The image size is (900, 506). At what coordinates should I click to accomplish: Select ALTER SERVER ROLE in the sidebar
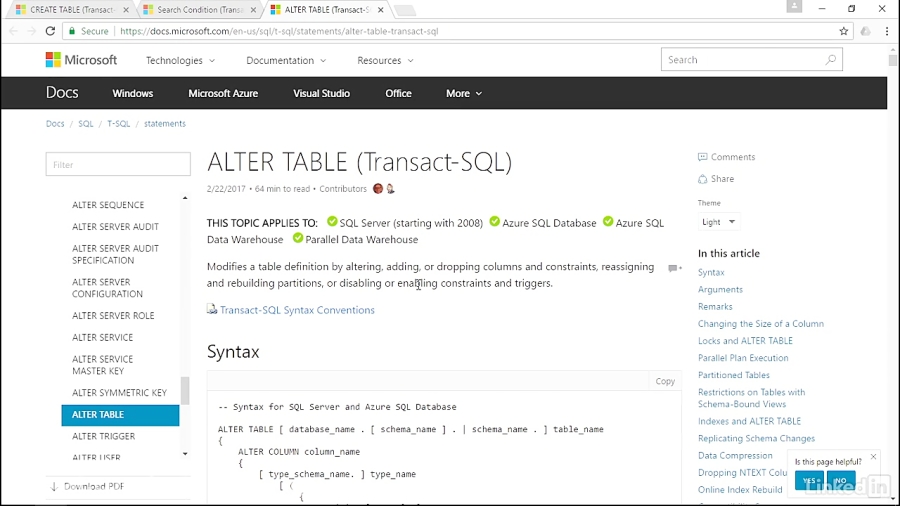[113, 316]
